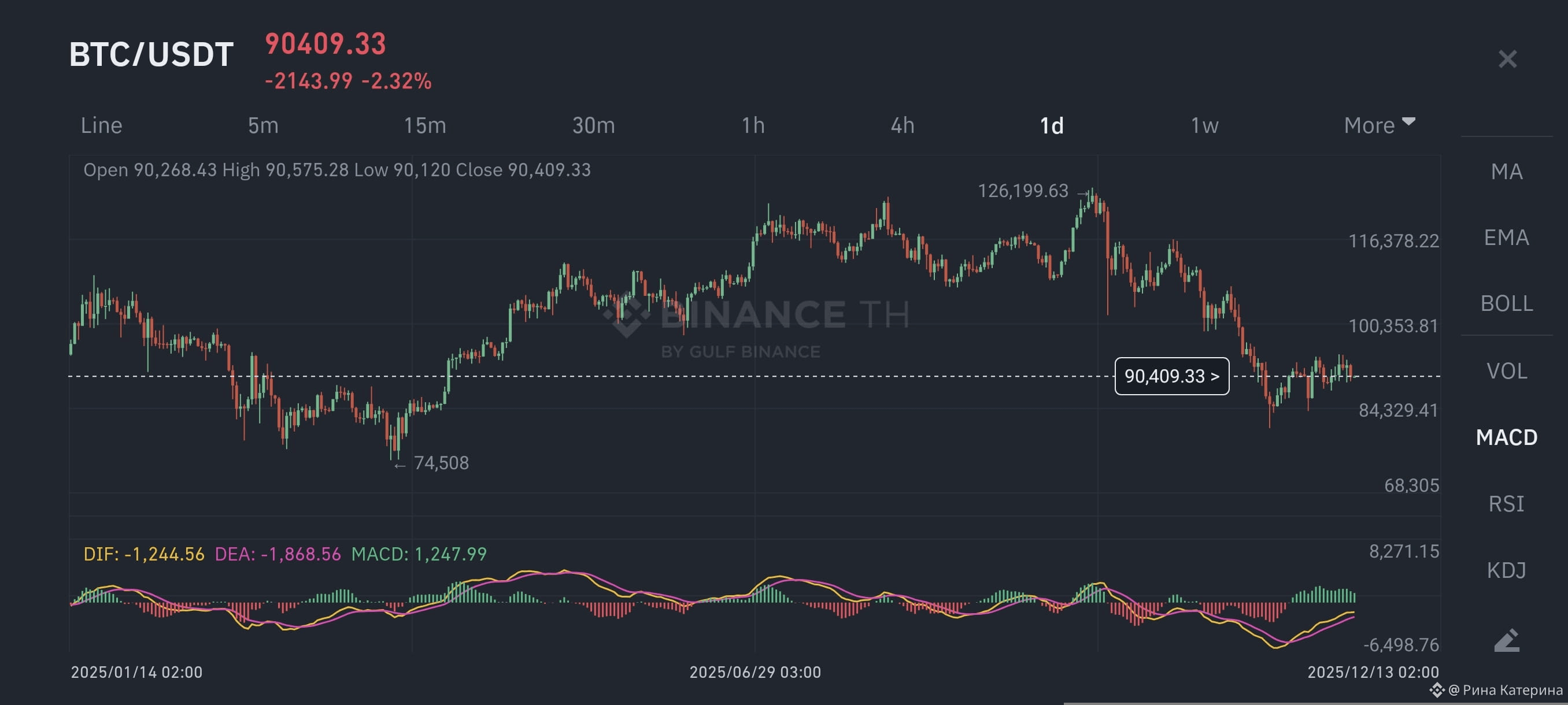Viewport: 1568px width, 705px height.
Task: Click the 68,305 price axis label
Action: coord(1411,485)
